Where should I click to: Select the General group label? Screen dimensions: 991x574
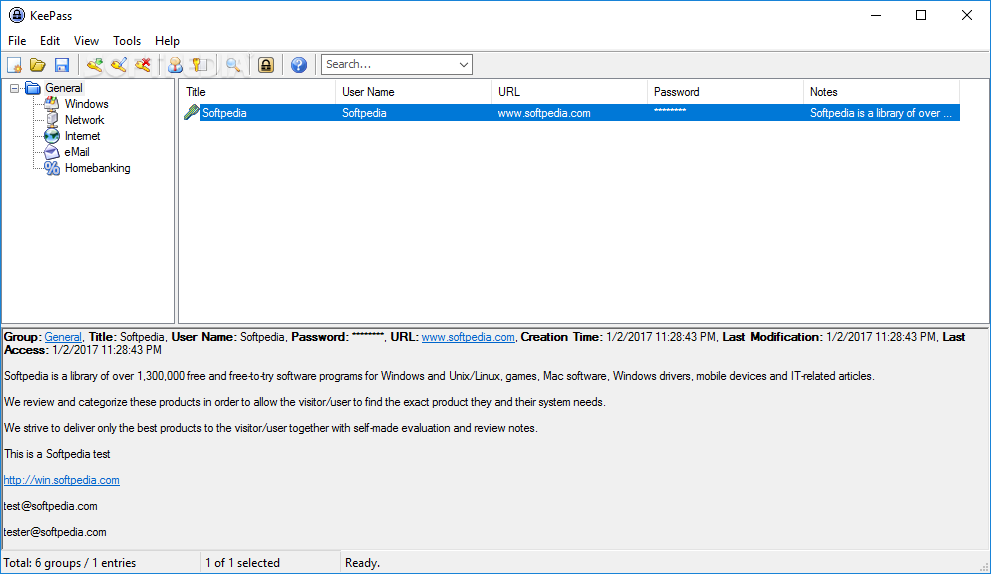(x=64, y=88)
